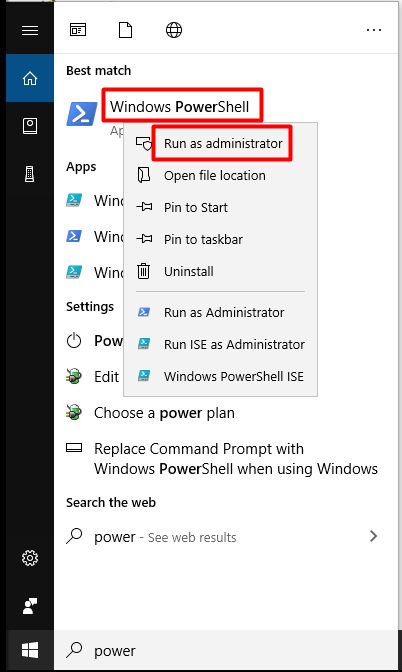Click the search box containing power

point(225,650)
